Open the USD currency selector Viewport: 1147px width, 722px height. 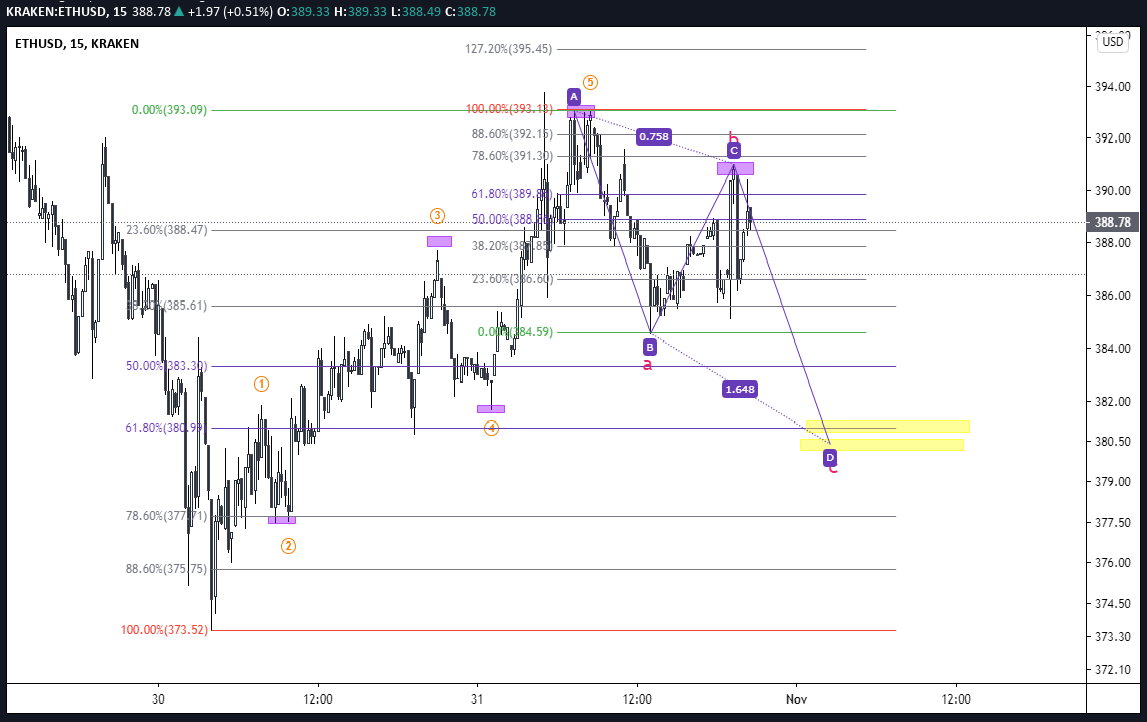pos(1112,42)
